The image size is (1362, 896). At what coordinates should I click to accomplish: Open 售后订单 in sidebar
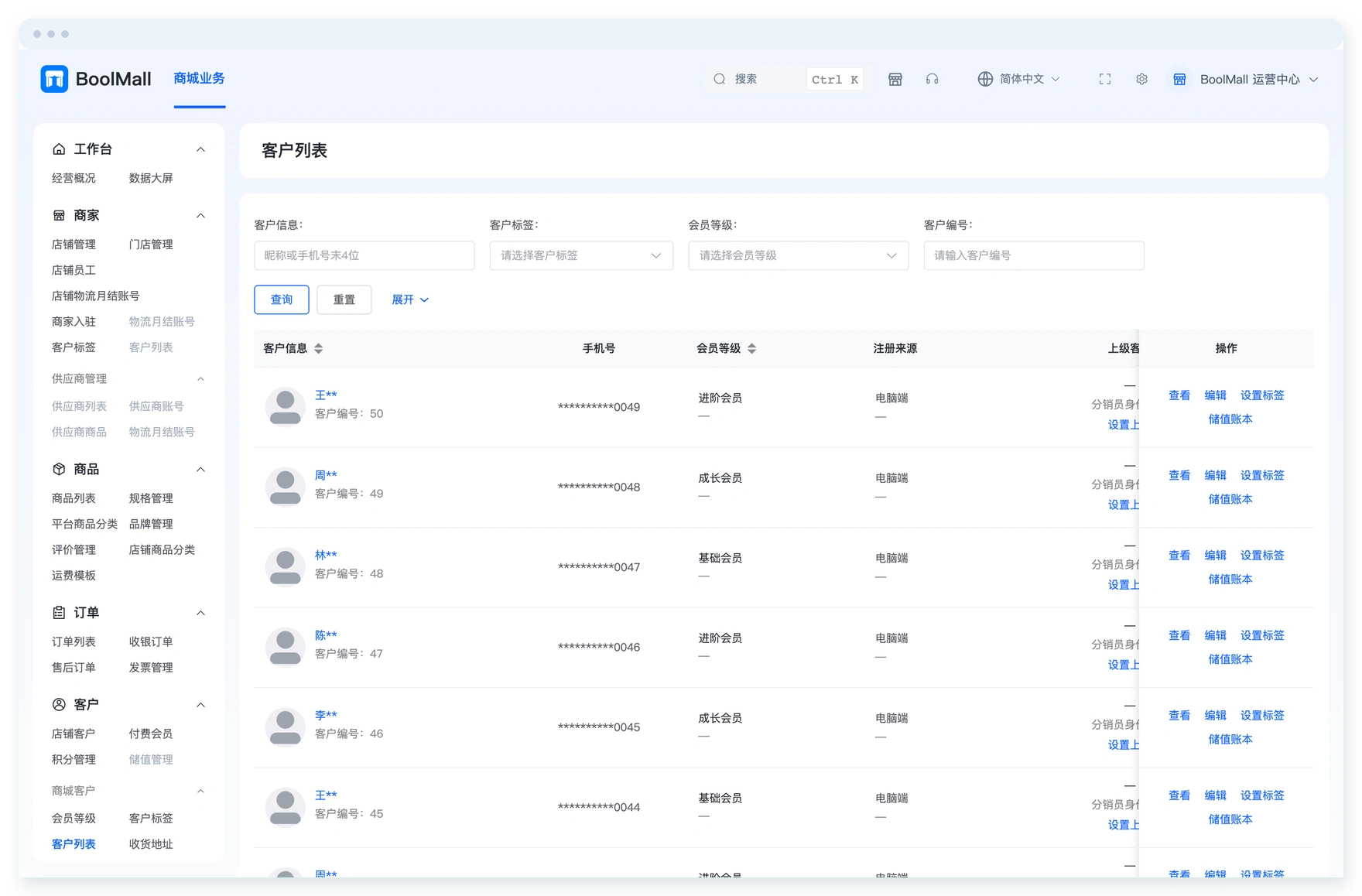tap(74, 668)
